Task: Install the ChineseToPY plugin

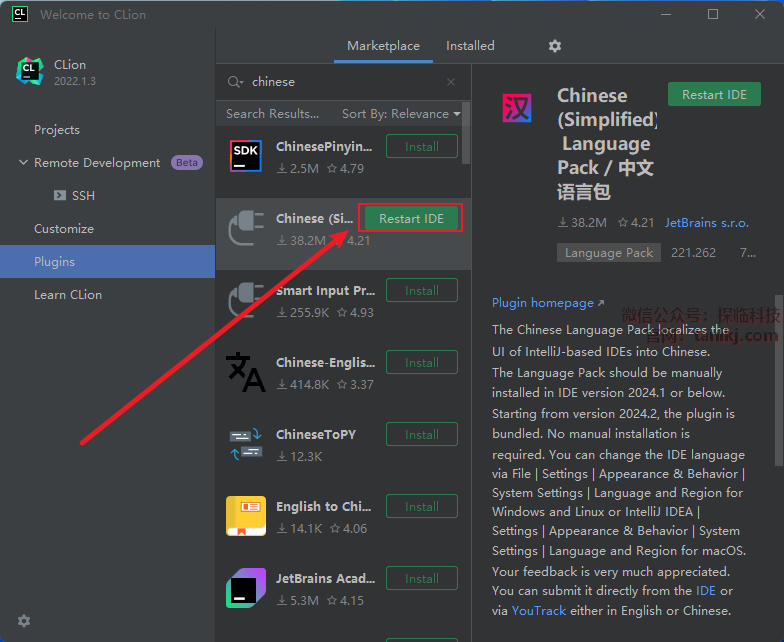Action: [x=421, y=435]
